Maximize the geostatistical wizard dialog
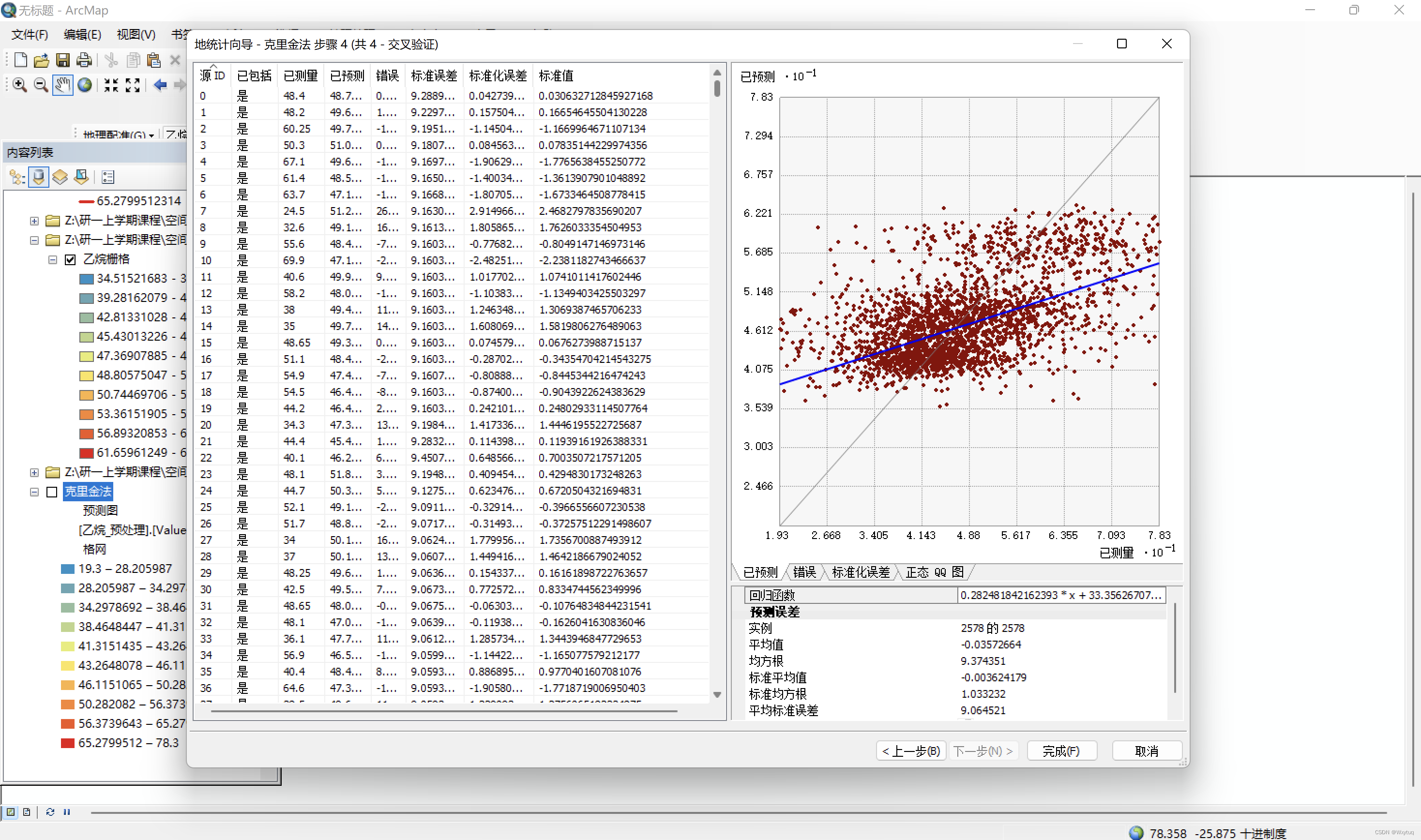The width and height of the screenshot is (1421, 840). point(1121,44)
